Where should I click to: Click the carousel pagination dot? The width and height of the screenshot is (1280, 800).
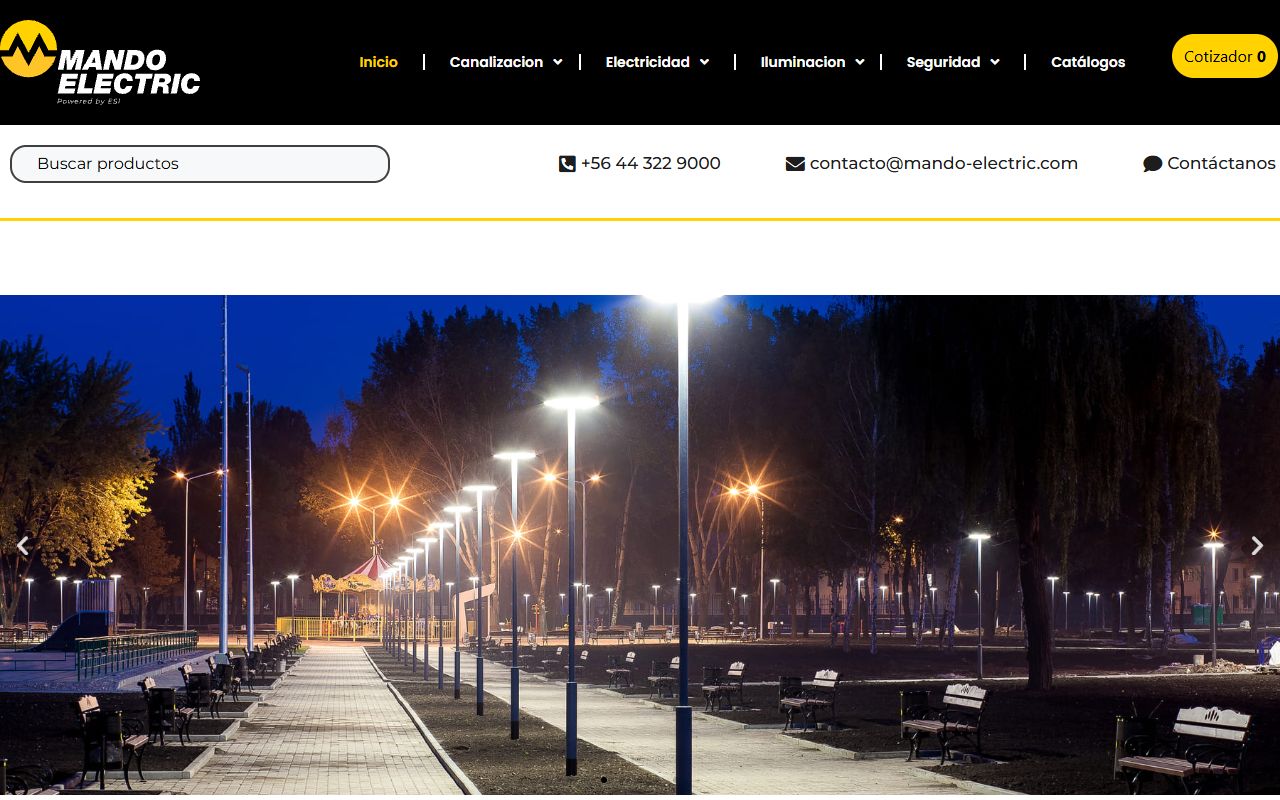pyautogui.click(x=604, y=780)
